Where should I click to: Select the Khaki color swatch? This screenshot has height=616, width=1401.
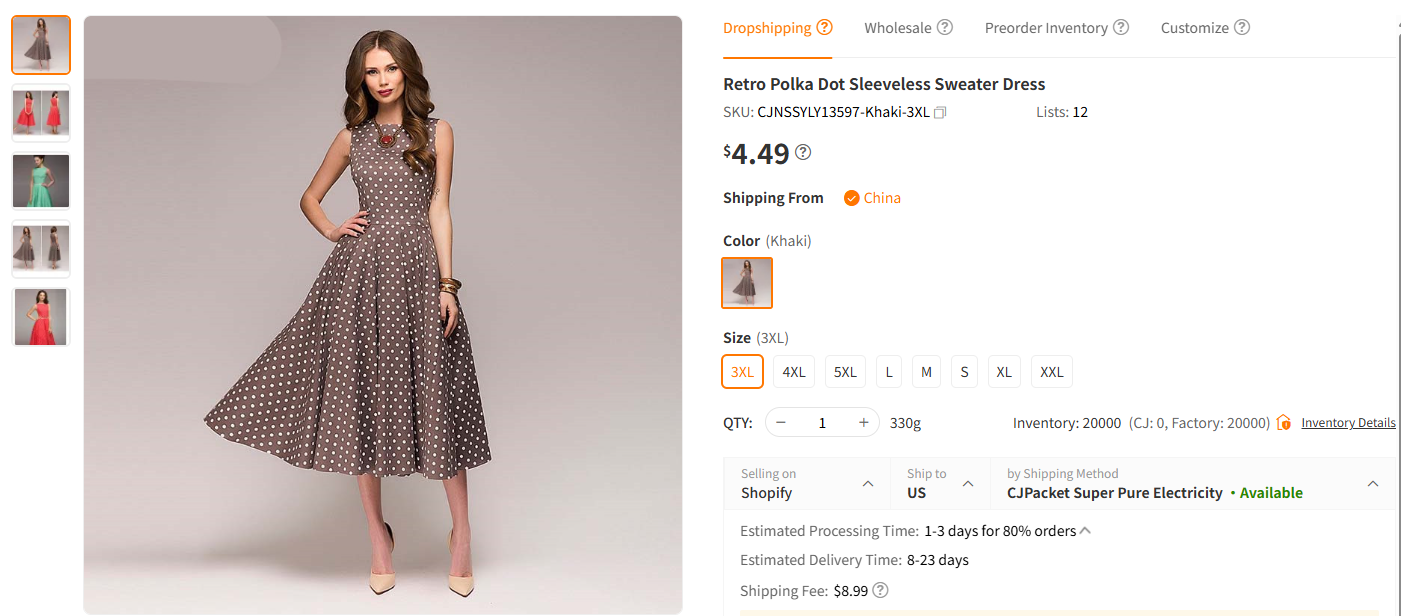(x=747, y=283)
